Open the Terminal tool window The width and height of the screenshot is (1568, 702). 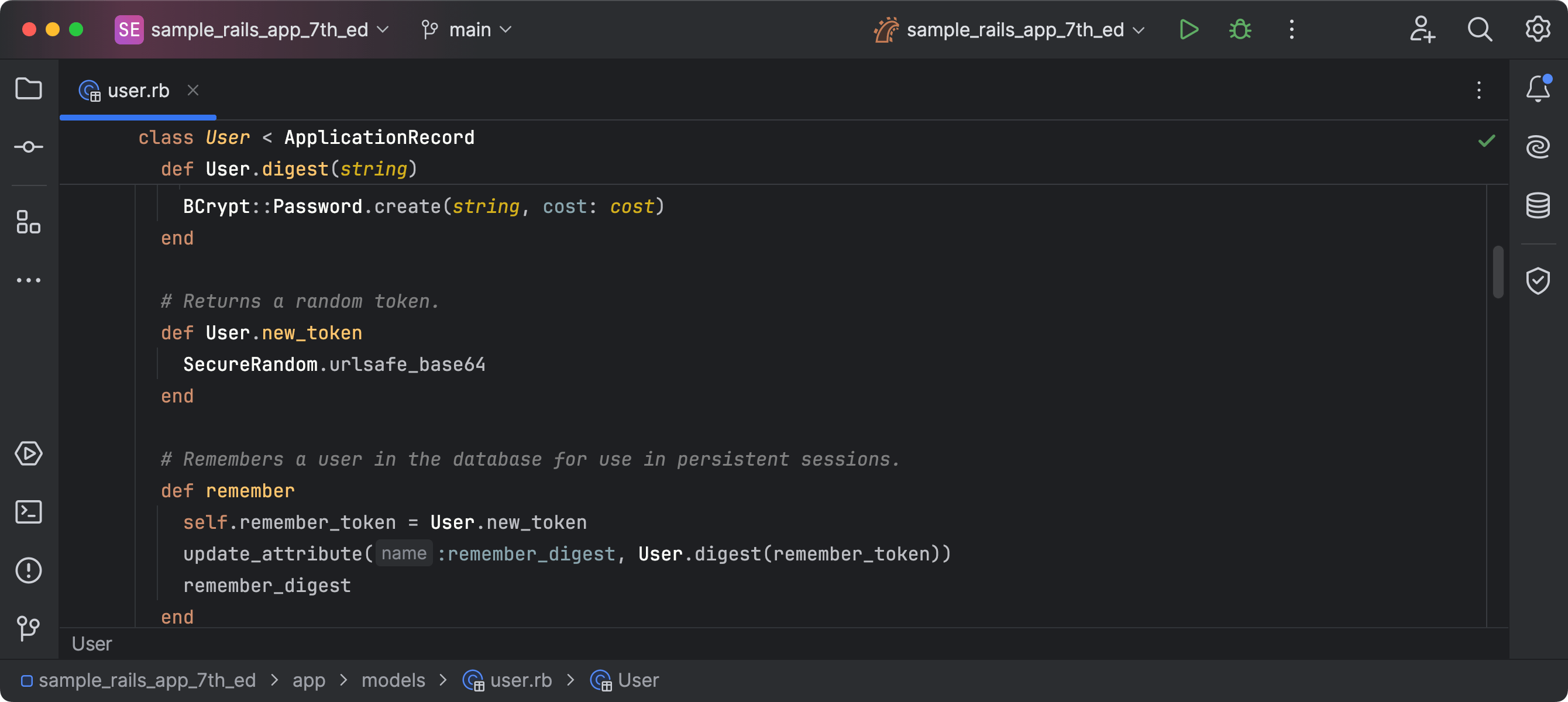click(x=29, y=512)
